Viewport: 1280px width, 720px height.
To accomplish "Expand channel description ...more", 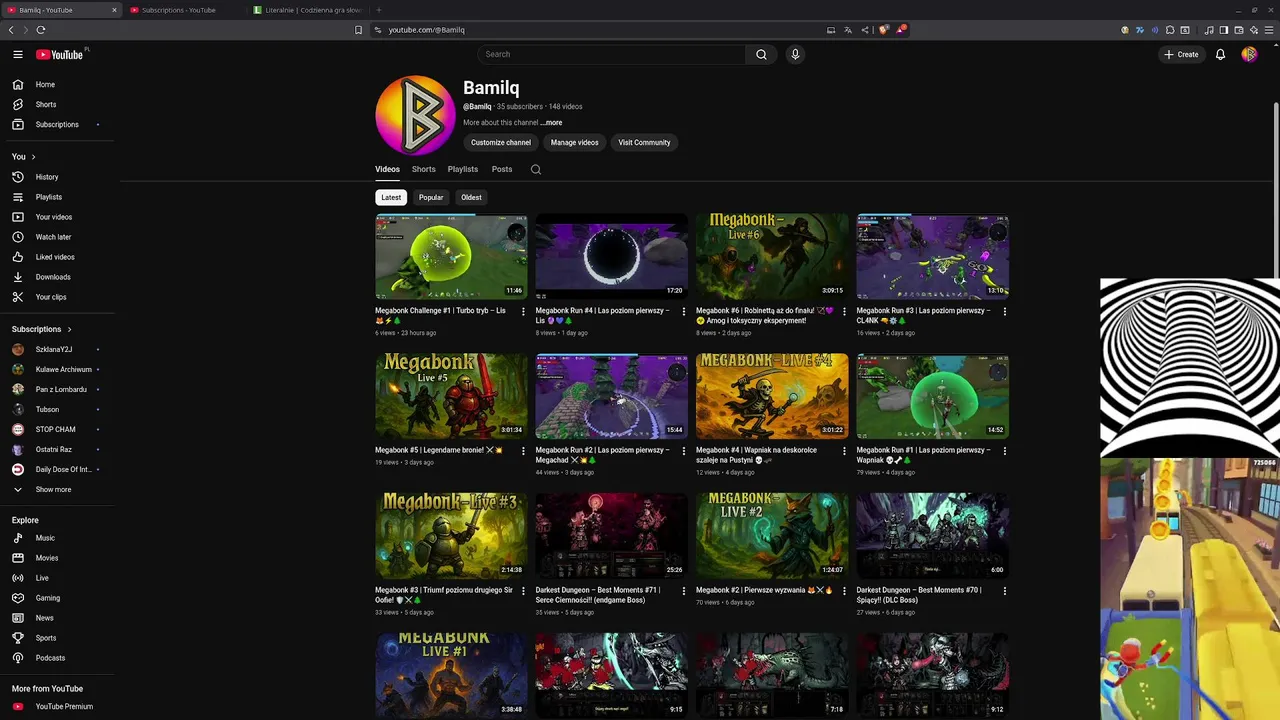I will tap(552, 123).
